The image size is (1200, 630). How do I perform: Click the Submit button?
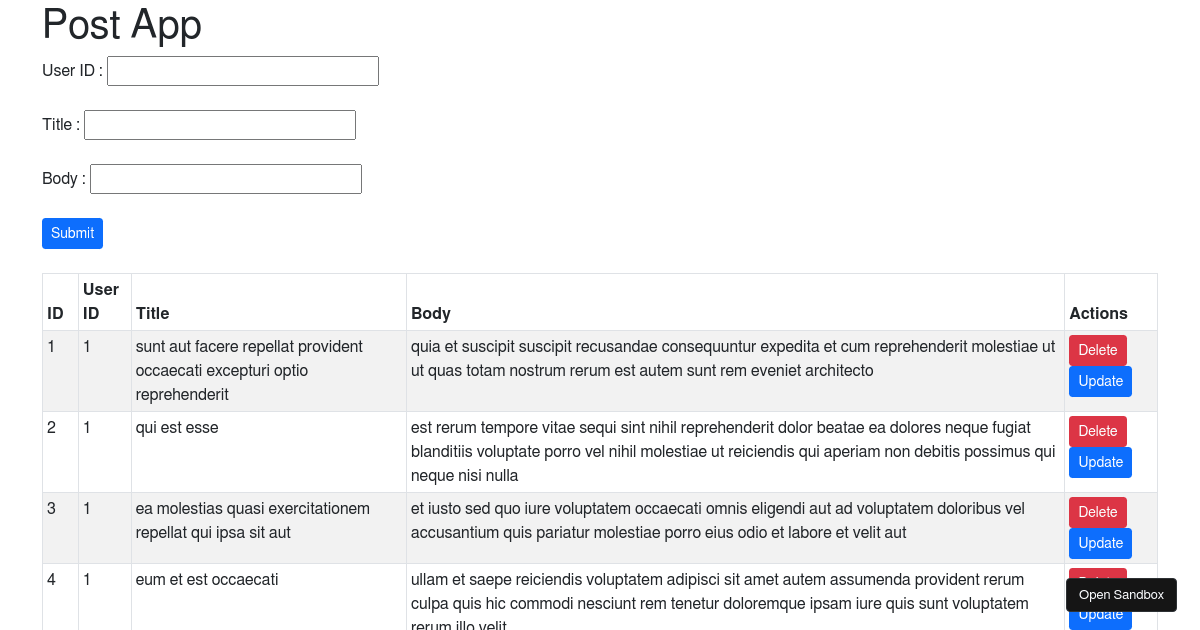click(x=72, y=233)
